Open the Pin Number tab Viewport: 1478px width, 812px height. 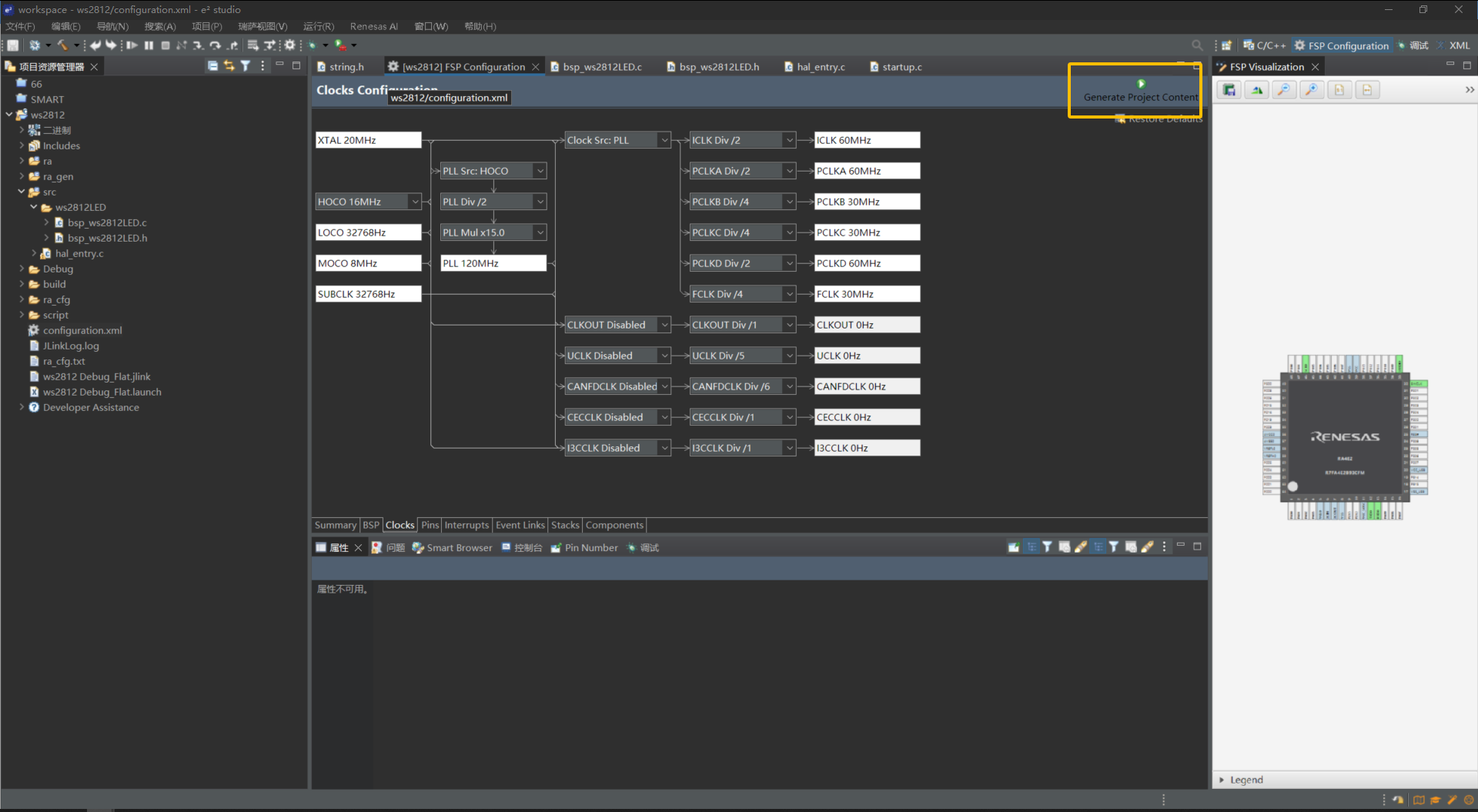tap(584, 547)
